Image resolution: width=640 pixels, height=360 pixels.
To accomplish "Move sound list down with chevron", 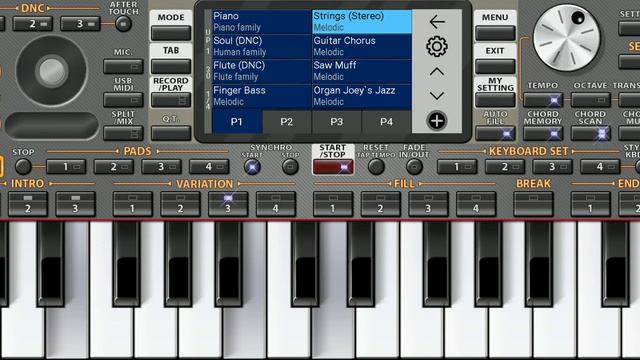I will (437, 96).
